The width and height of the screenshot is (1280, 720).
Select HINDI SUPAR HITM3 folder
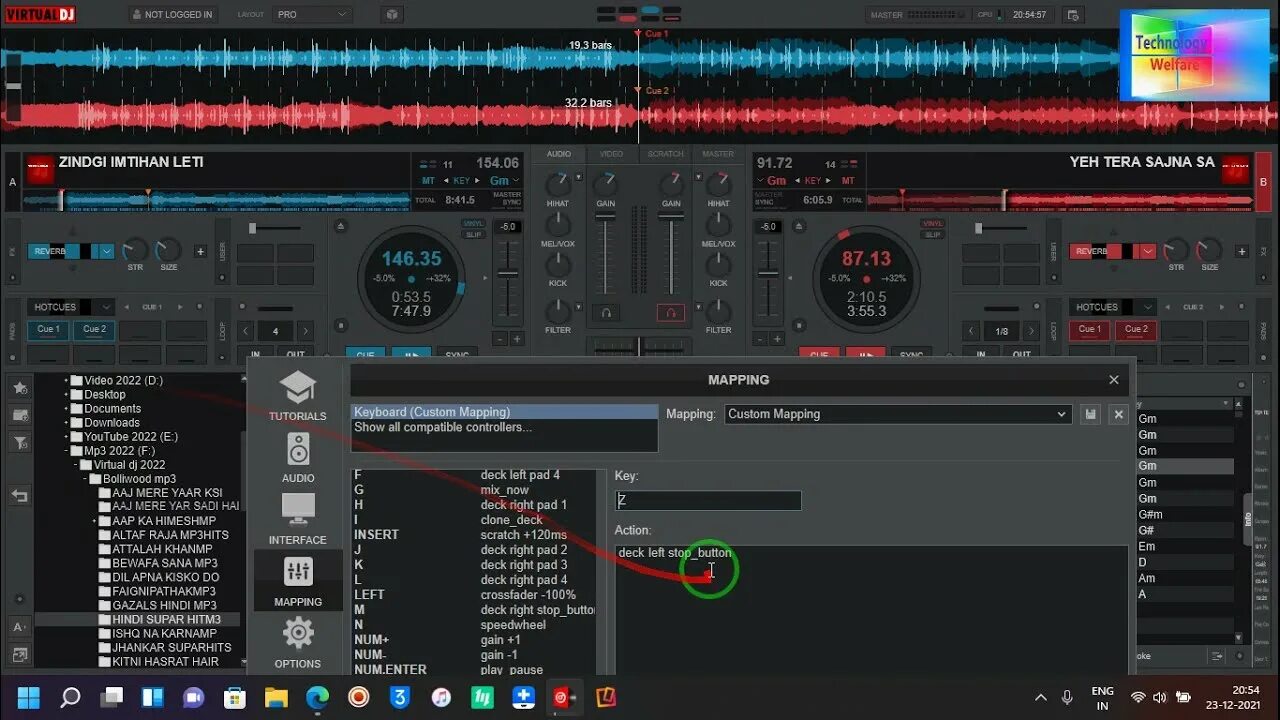point(167,619)
